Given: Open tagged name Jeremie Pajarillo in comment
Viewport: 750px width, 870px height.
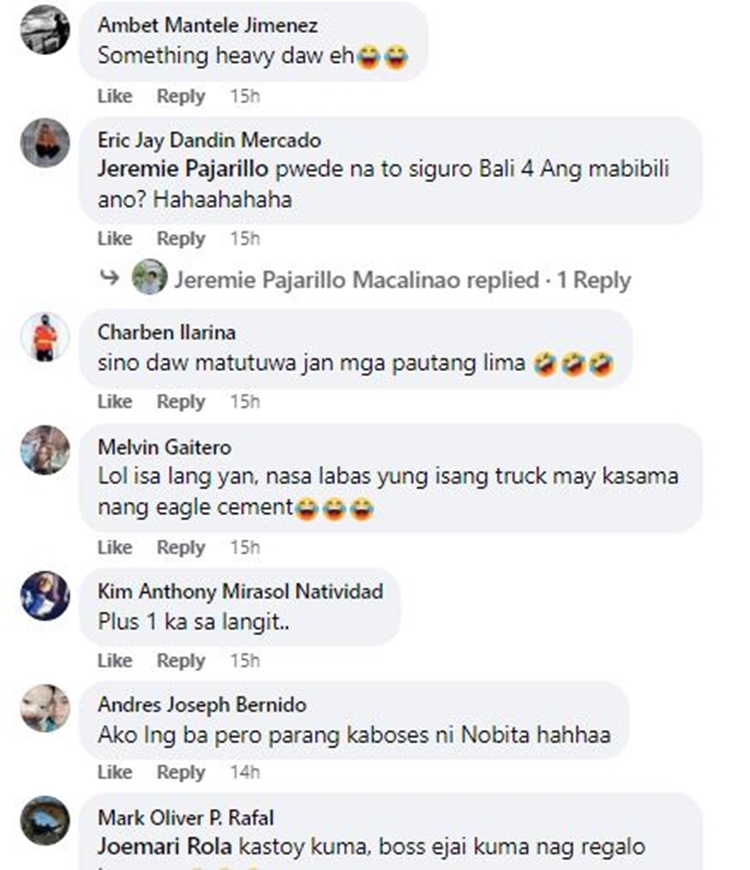Looking at the screenshot, I should [x=183, y=169].
